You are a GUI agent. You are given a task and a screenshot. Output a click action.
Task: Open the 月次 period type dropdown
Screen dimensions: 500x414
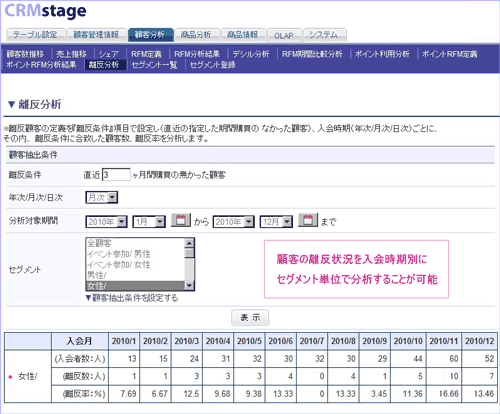coord(102,197)
